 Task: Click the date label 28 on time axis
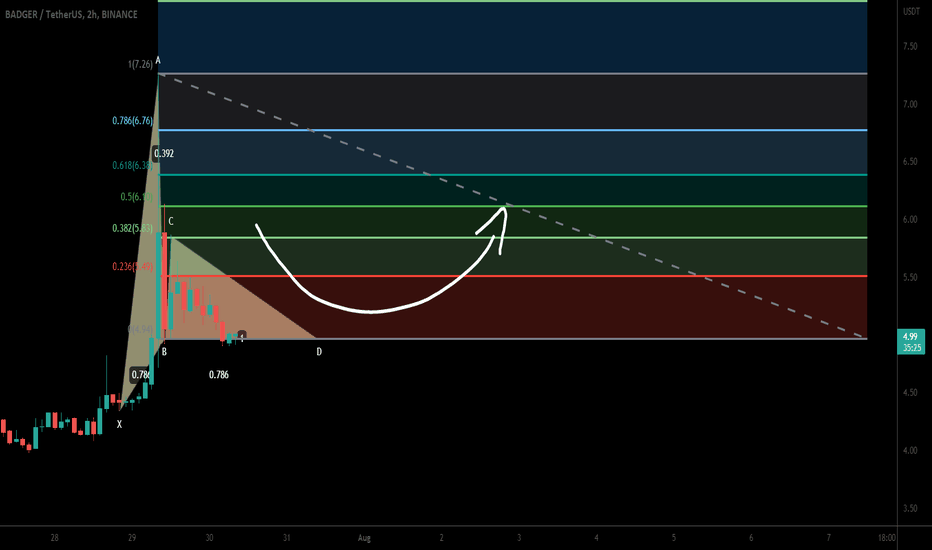[x=55, y=538]
